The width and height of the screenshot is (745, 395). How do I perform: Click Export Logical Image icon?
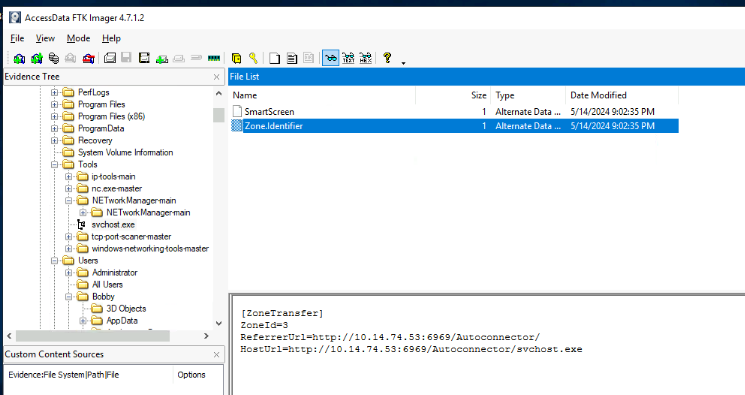[144, 58]
